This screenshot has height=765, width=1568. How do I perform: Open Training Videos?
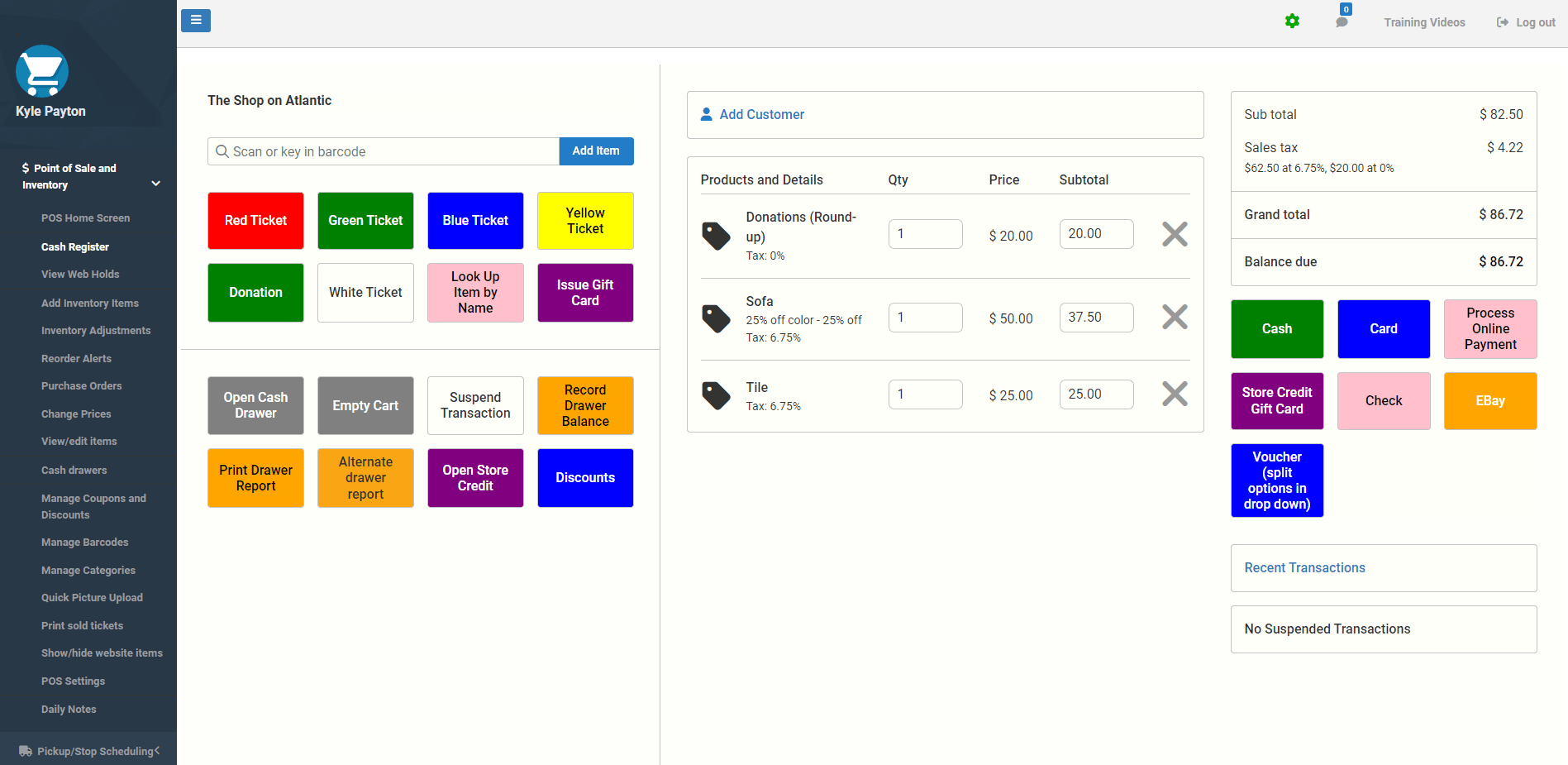pos(1424,22)
